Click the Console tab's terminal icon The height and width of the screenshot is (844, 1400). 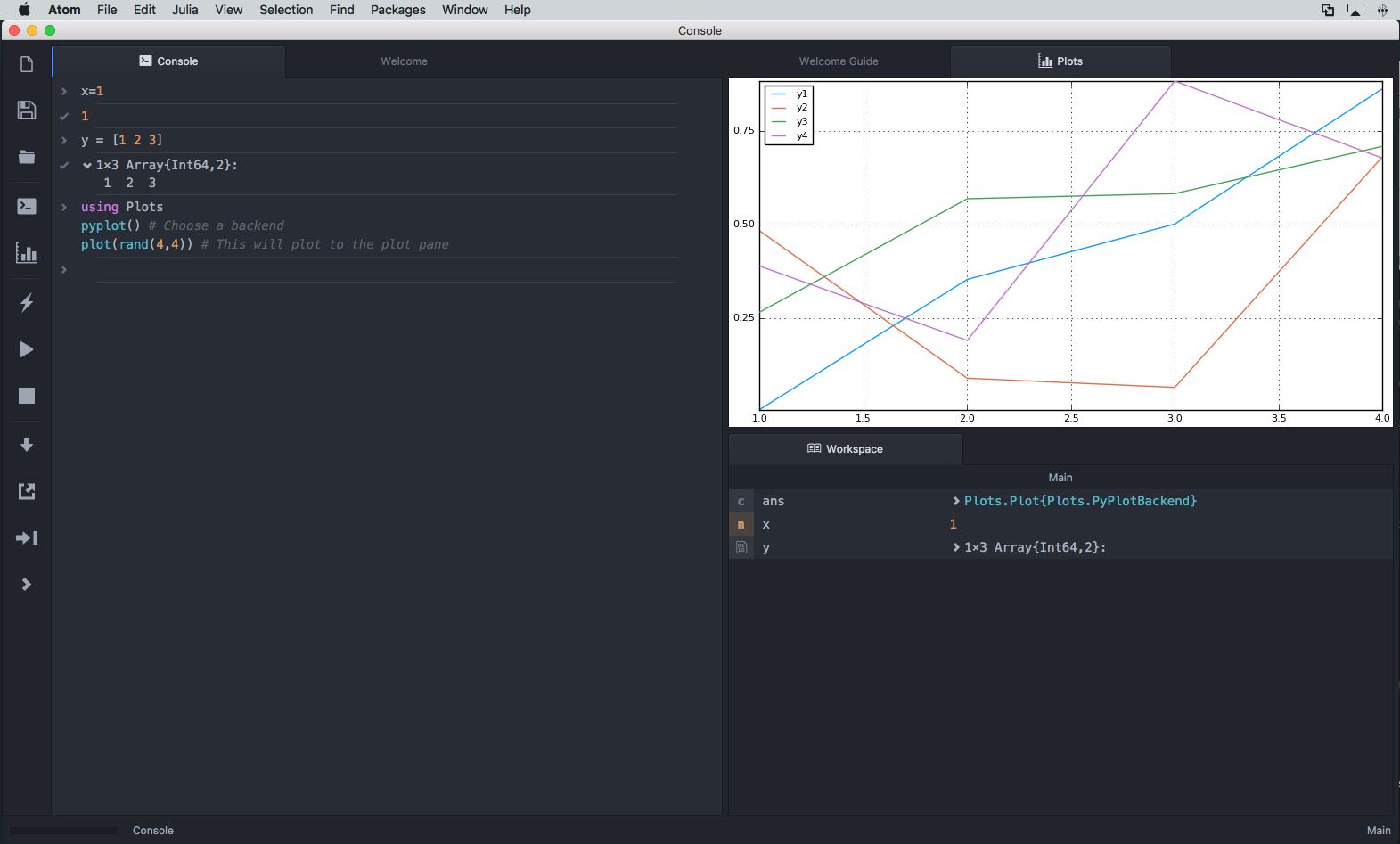145,61
